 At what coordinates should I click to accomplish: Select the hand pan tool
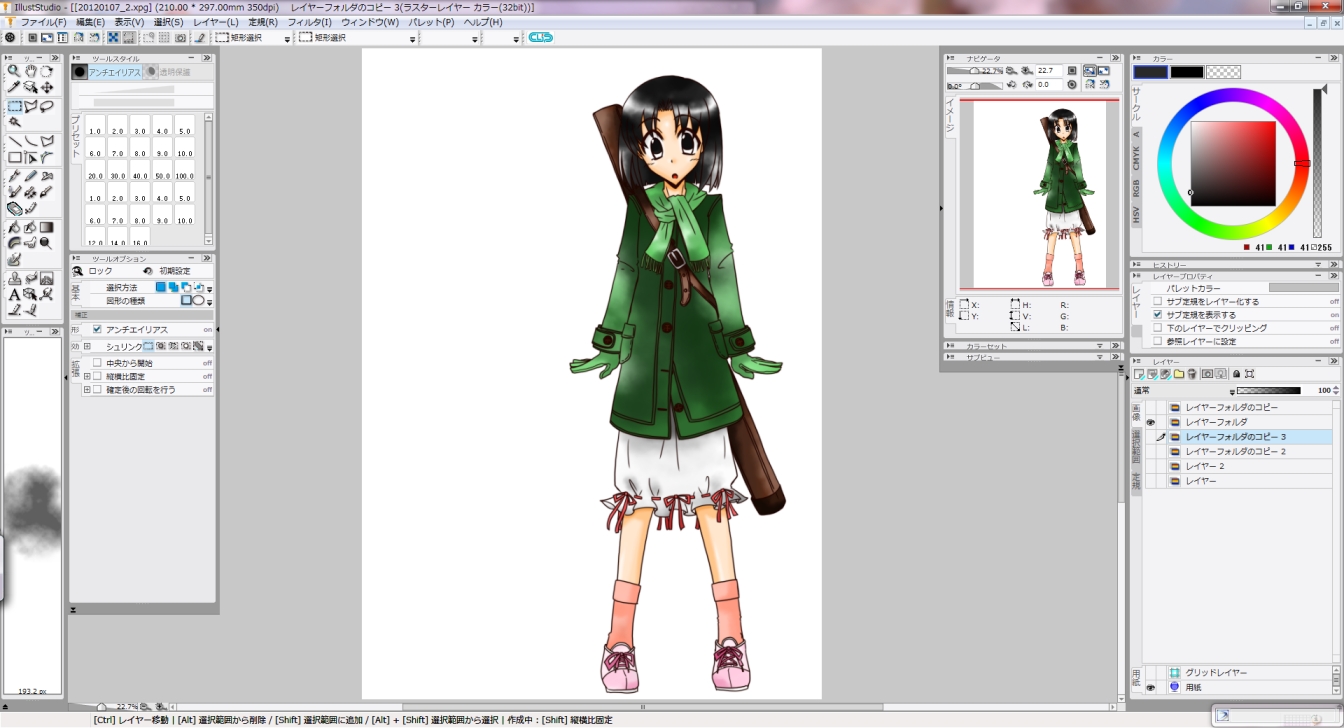point(31,71)
